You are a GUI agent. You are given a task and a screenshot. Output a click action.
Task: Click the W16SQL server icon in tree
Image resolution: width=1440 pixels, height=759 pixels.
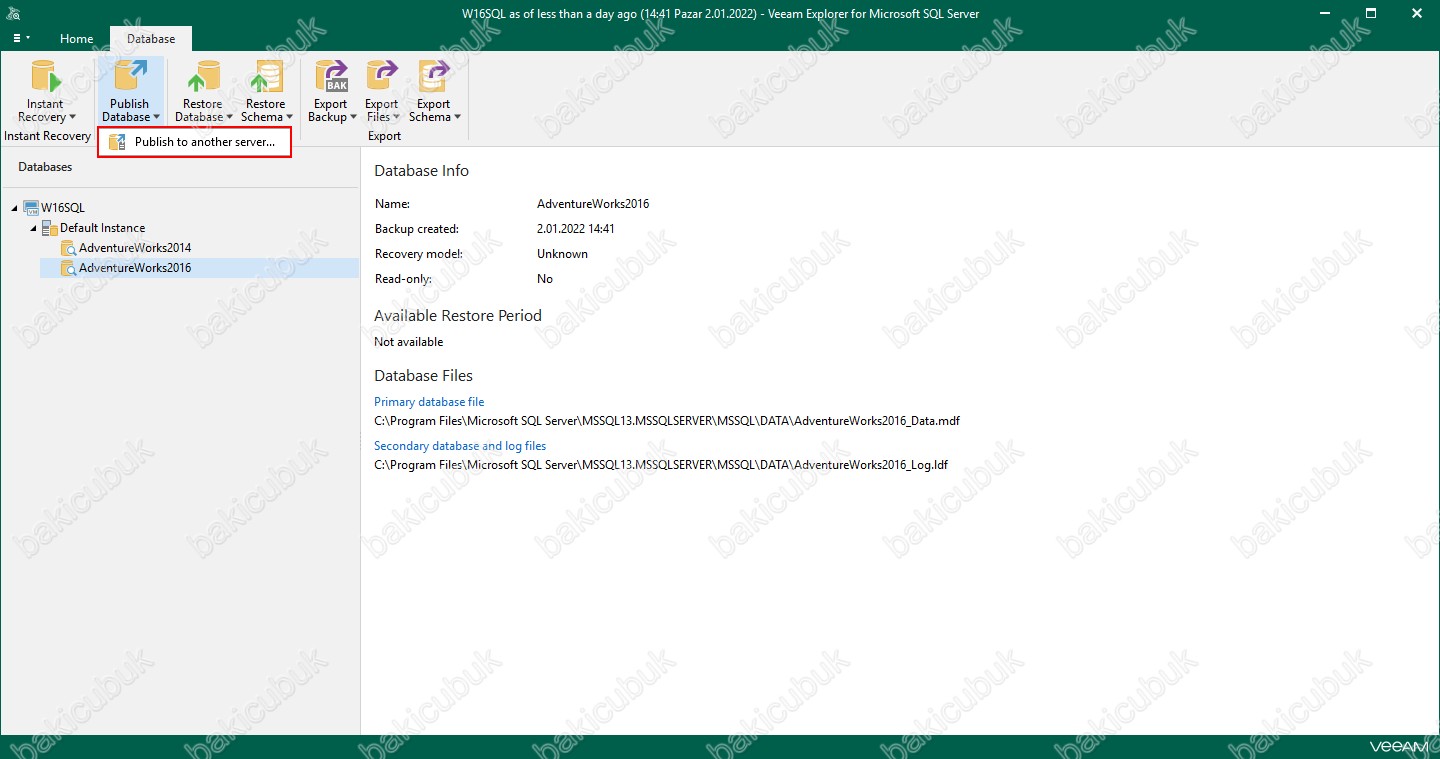31,208
